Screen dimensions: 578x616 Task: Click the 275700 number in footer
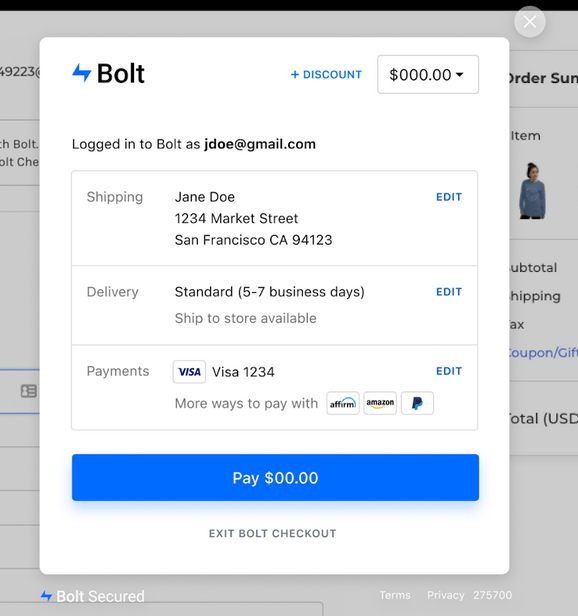pos(492,595)
